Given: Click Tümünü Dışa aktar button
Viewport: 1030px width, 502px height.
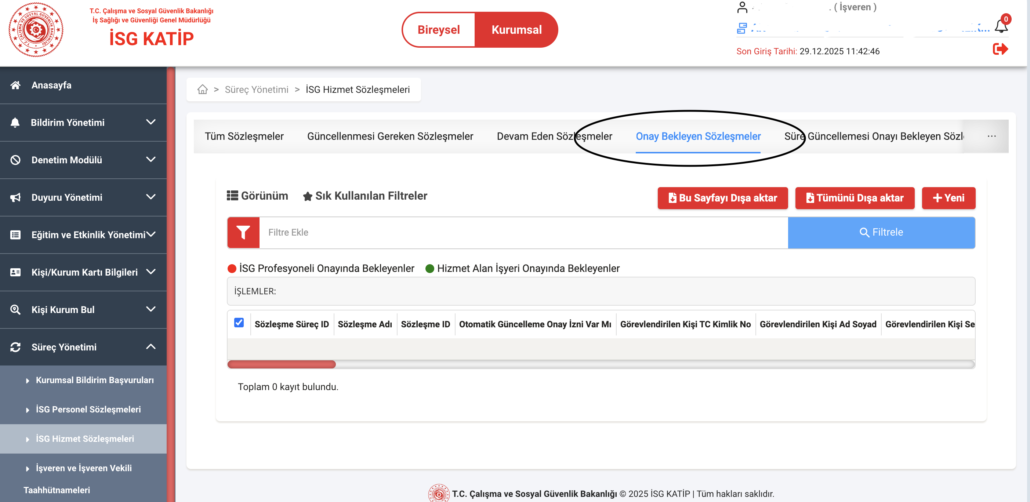Looking at the screenshot, I should coord(854,198).
